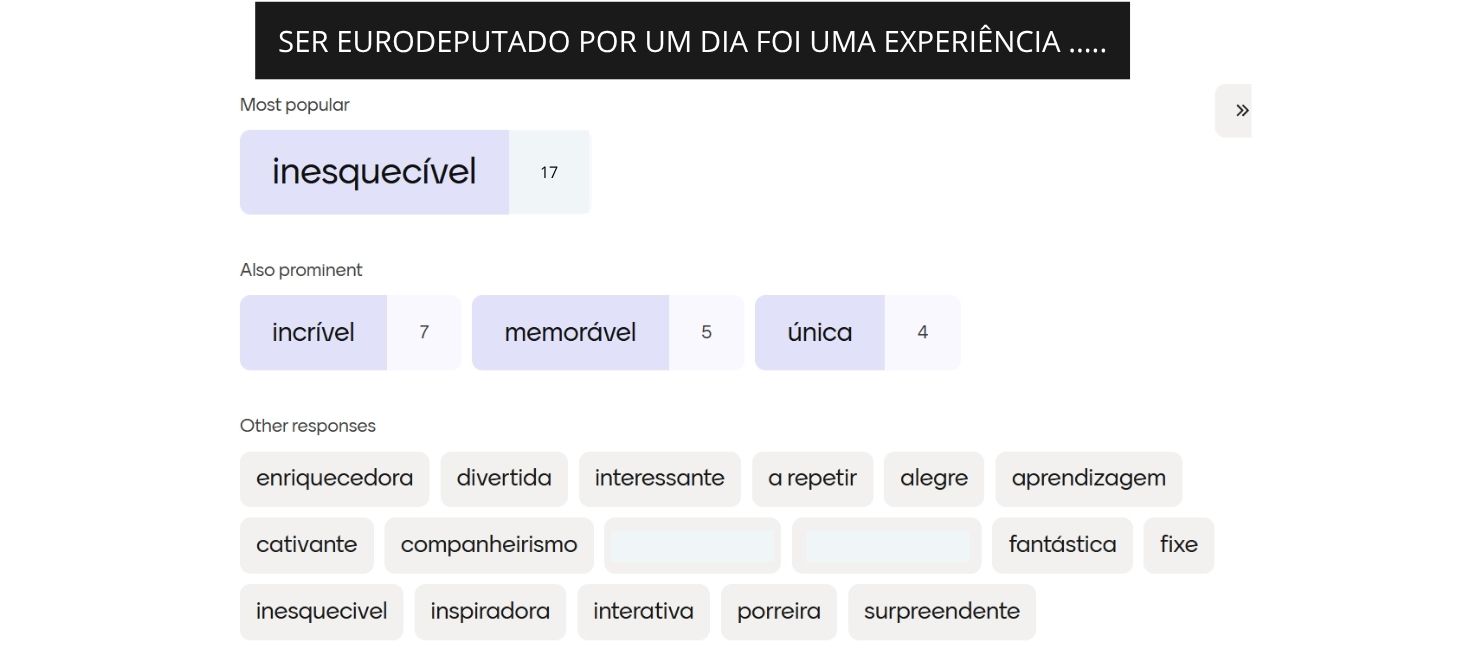This screenshot has width=1473, height=655.
Task: Click the 'fantástica' response tag
Action: pyautogui.click(x=1062, y=545)
